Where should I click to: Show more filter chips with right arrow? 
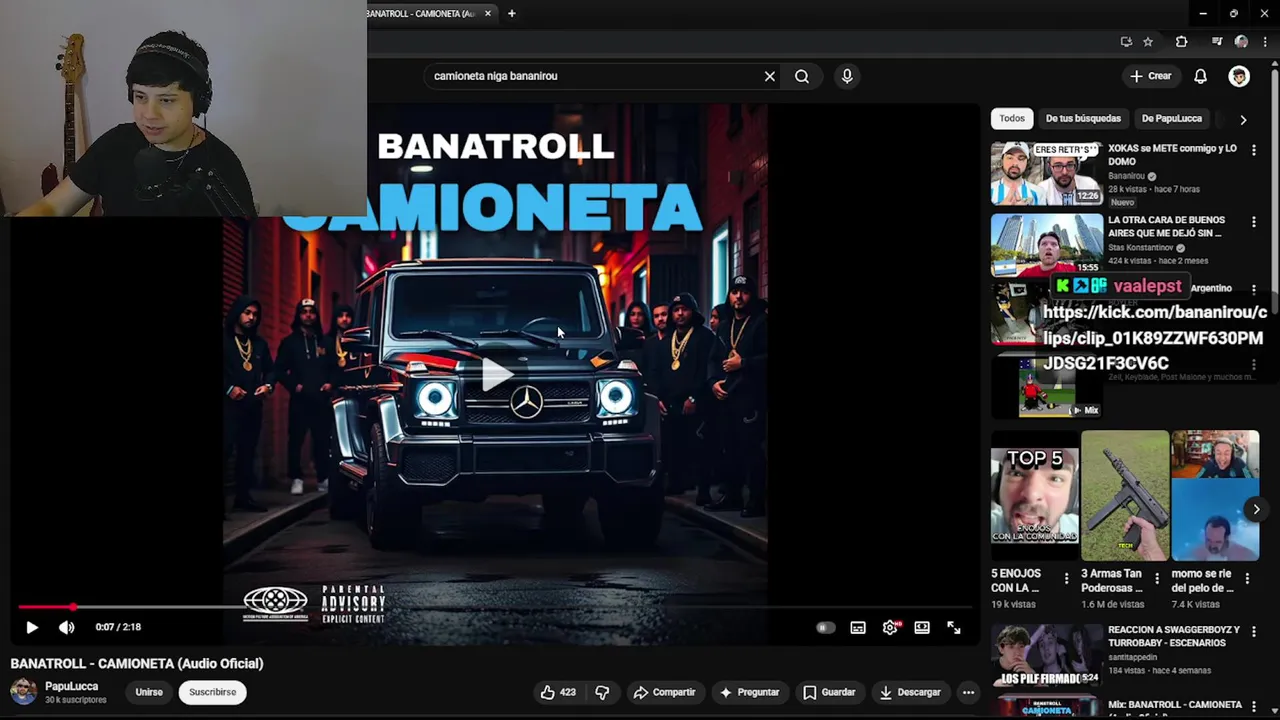click(x=1243, y=119)
